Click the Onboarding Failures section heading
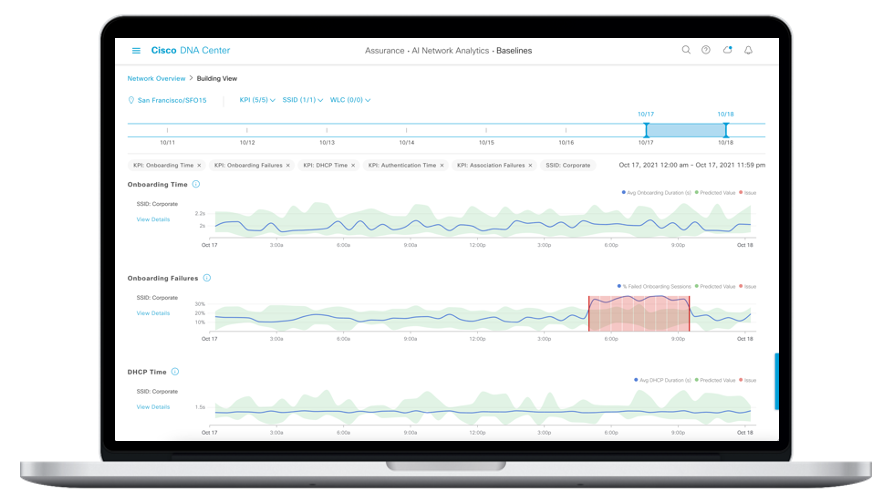 163,278
